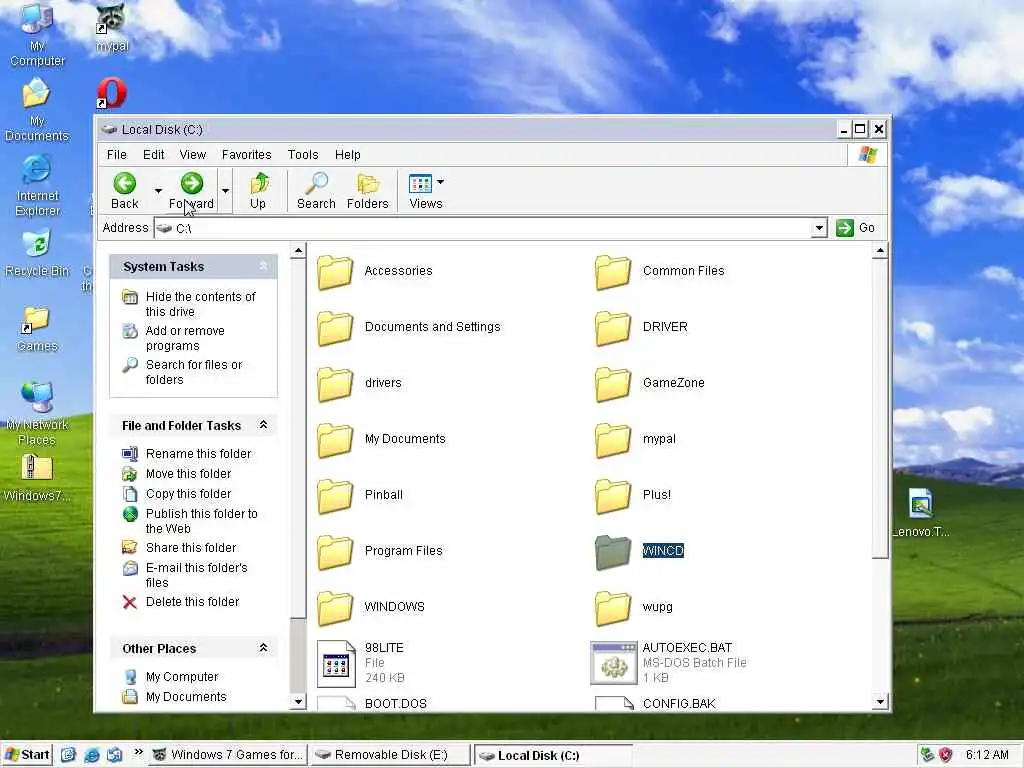Select the Documents and Settings folder icon
The image size is (1024, 768).
[335, 328]
